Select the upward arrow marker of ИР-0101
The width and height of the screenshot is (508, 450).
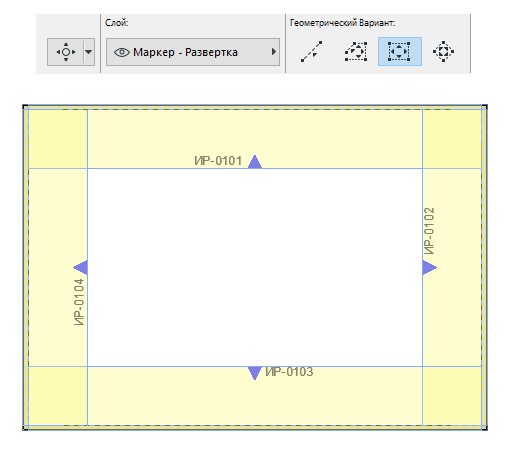click(255, 162)
